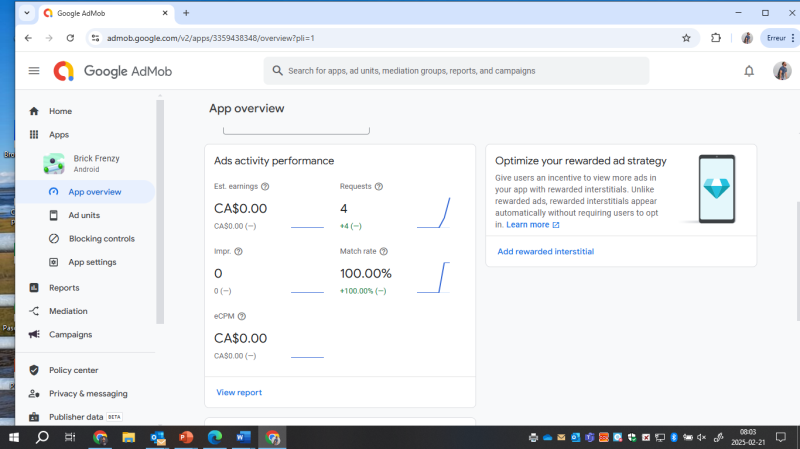Image resolution: width=800 pixels, height=449 pixels.
Task: Select the Google AdMob tab
Action: coord(106,13)
